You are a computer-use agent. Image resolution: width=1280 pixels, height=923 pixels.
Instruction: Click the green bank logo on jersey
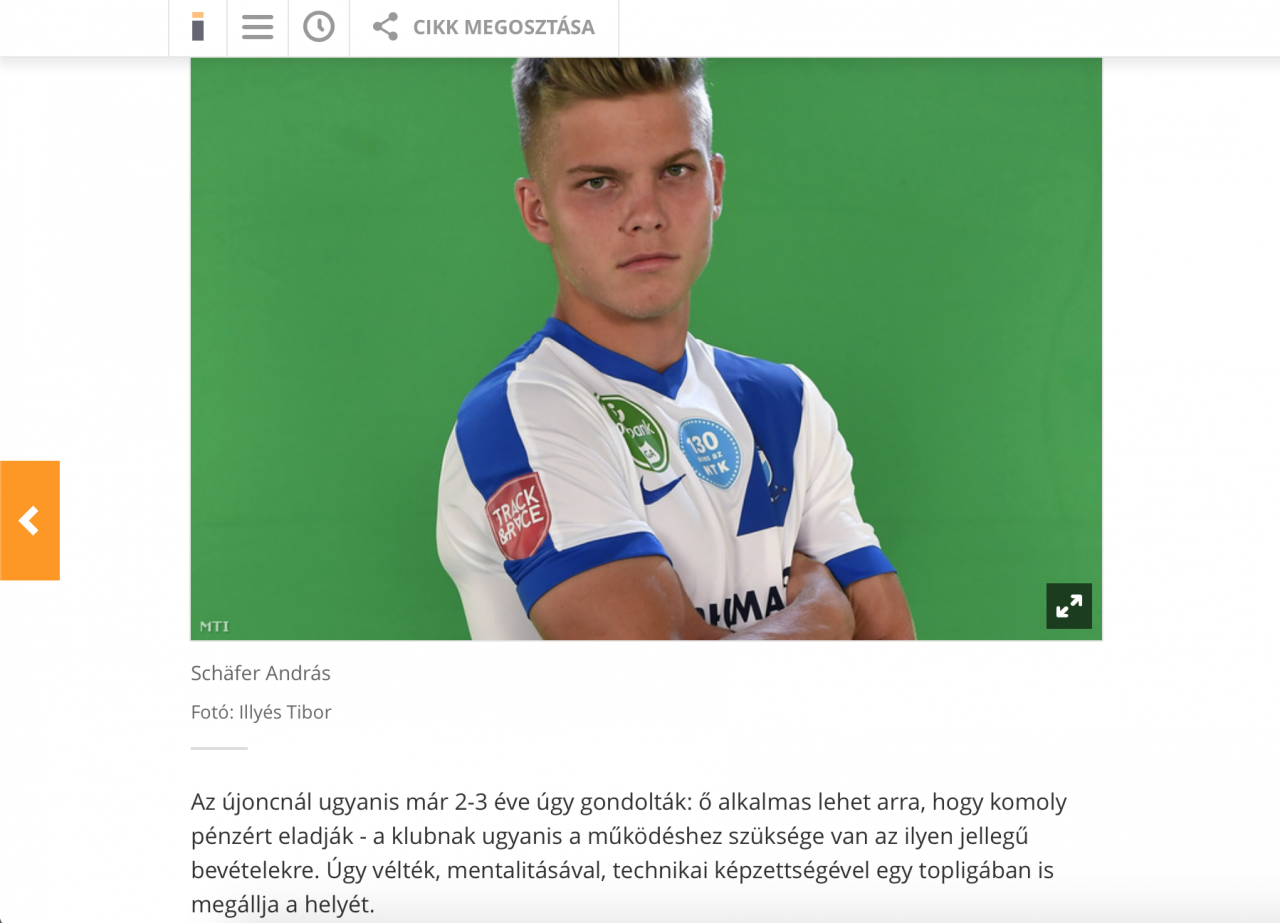pyautogui.click(x=635, y=433)
